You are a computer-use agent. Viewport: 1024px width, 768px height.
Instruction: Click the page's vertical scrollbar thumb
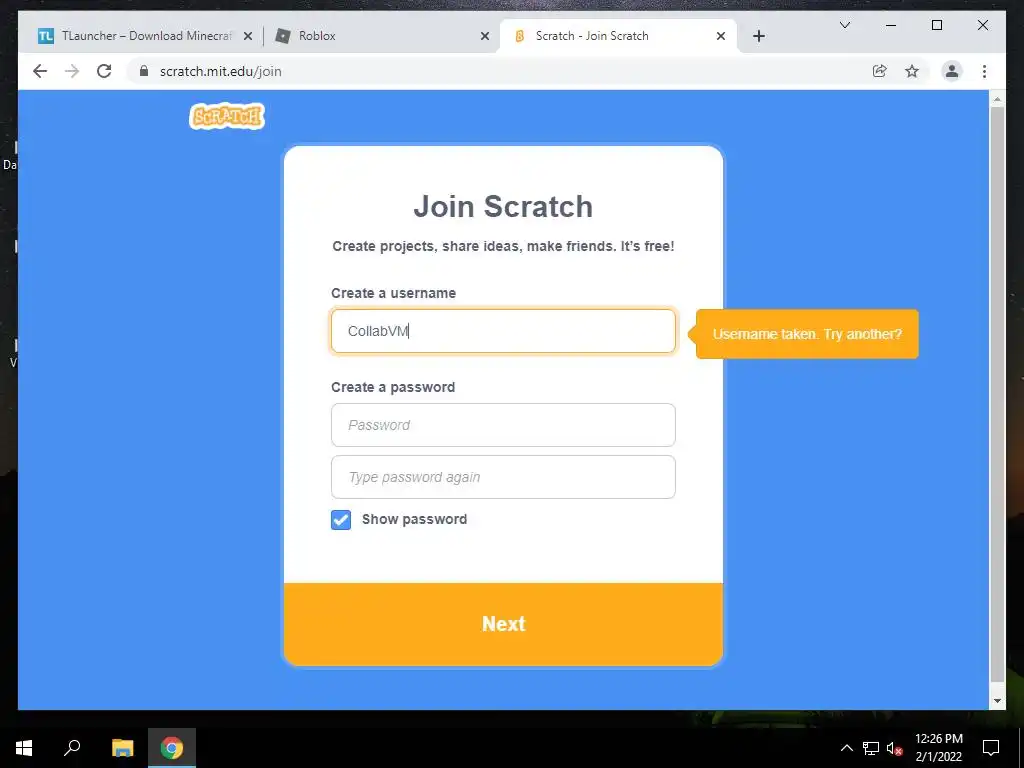[x=997, y=395]
